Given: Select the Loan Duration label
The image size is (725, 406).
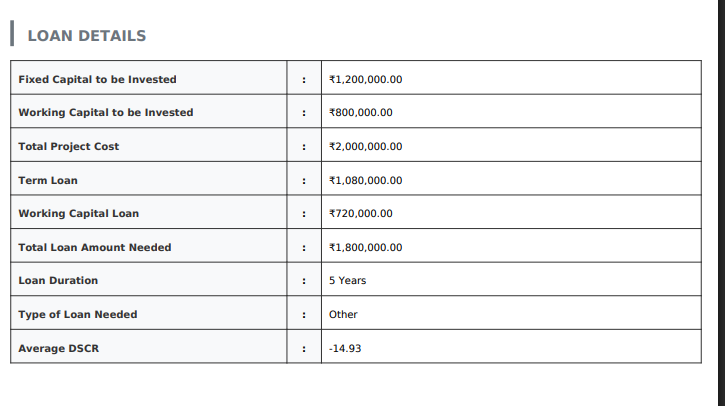Looking at the screenshot, I should [58, 281].
